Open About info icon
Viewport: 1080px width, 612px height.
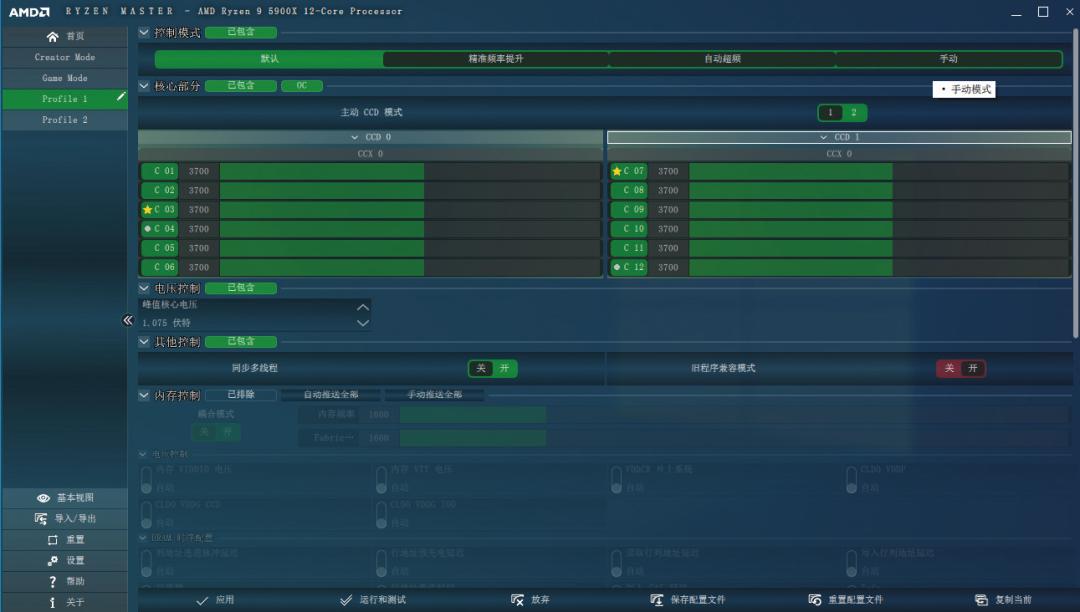tap(52, 602)
